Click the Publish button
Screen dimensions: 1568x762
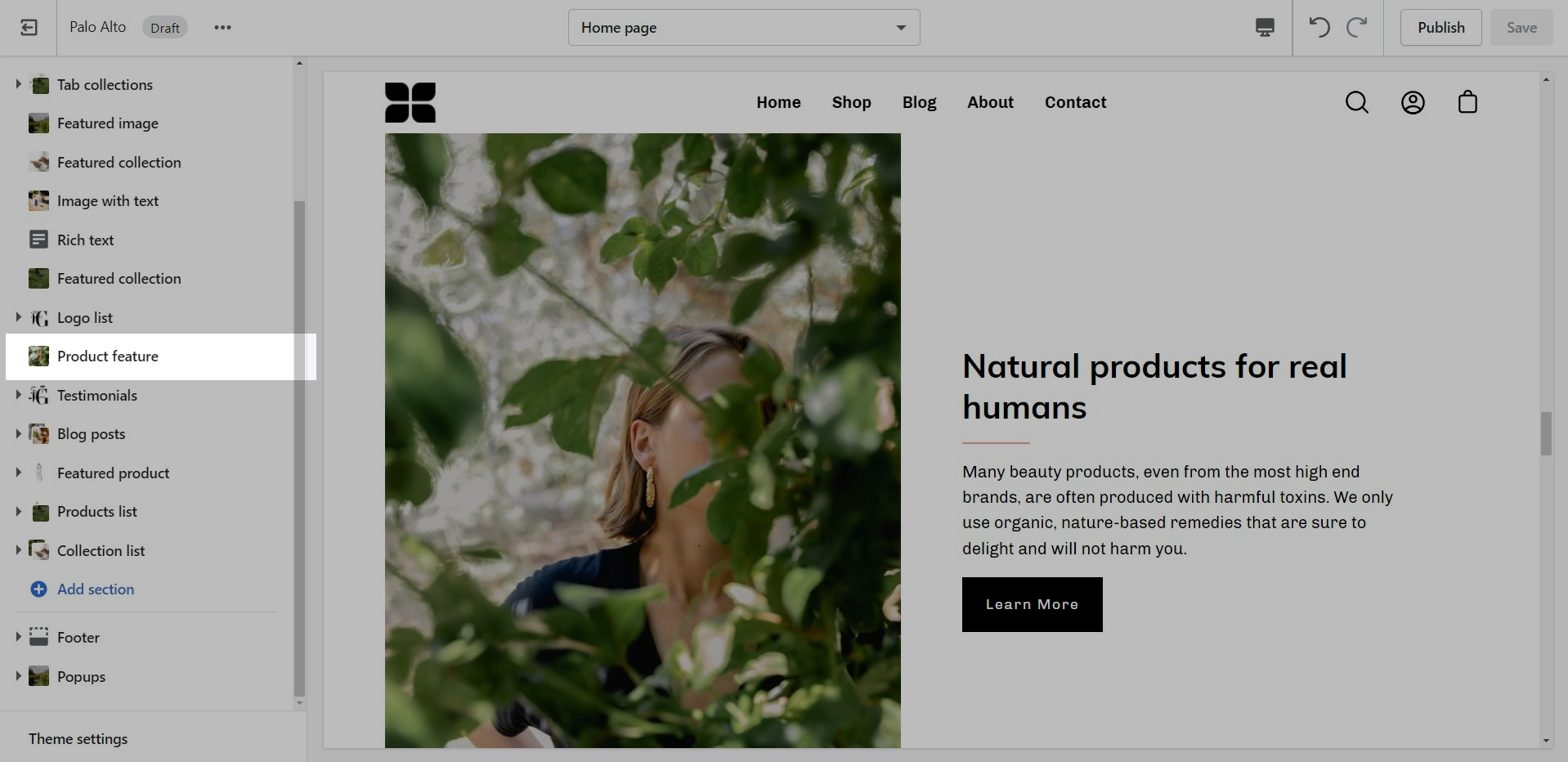click(x=1440, y=28)
